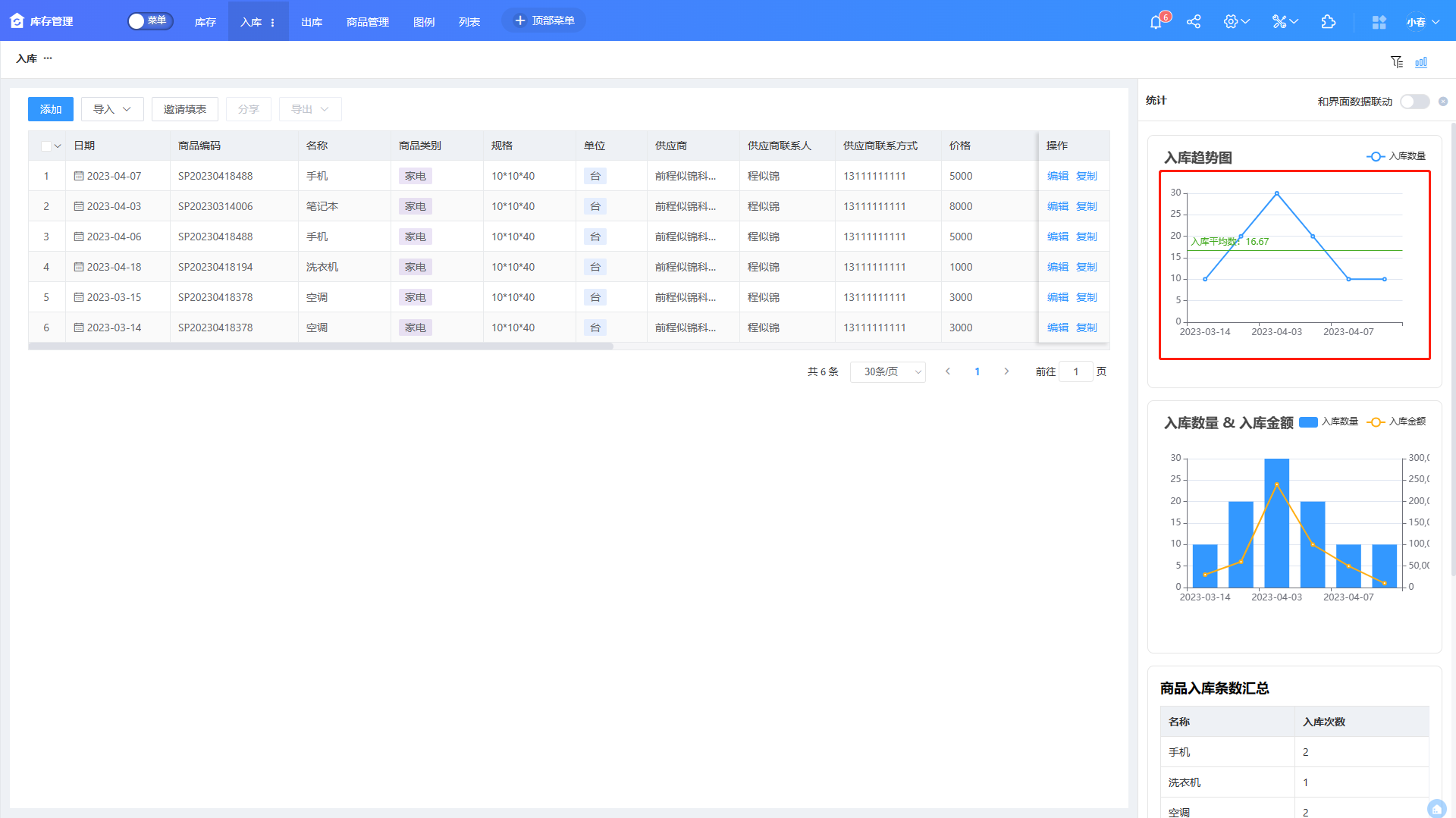Open the 小春 user menu
Screen dimensions: 1456x818
tap(1423, 22)
